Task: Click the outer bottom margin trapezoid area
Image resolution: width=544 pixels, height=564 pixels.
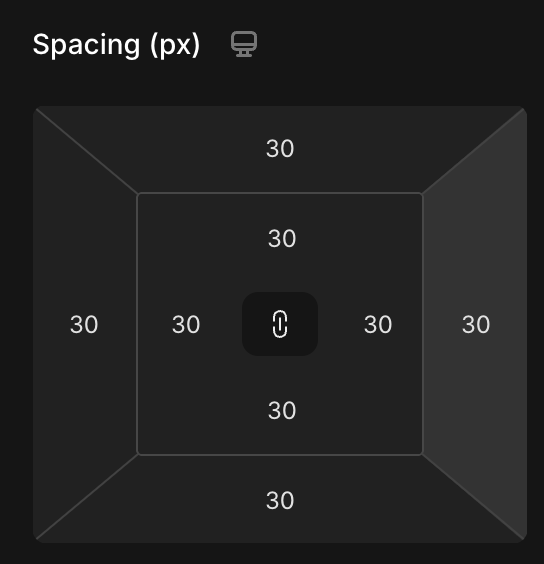Action: [x=280, y=499]
